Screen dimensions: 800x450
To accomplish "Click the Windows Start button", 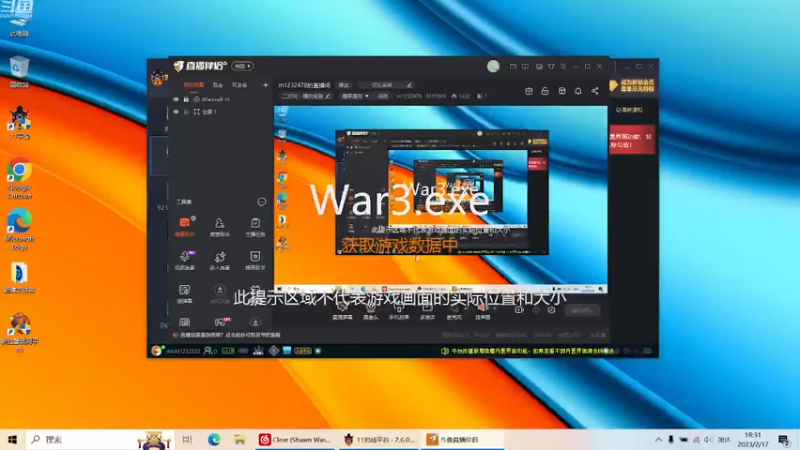I will [x=12, y=439].
